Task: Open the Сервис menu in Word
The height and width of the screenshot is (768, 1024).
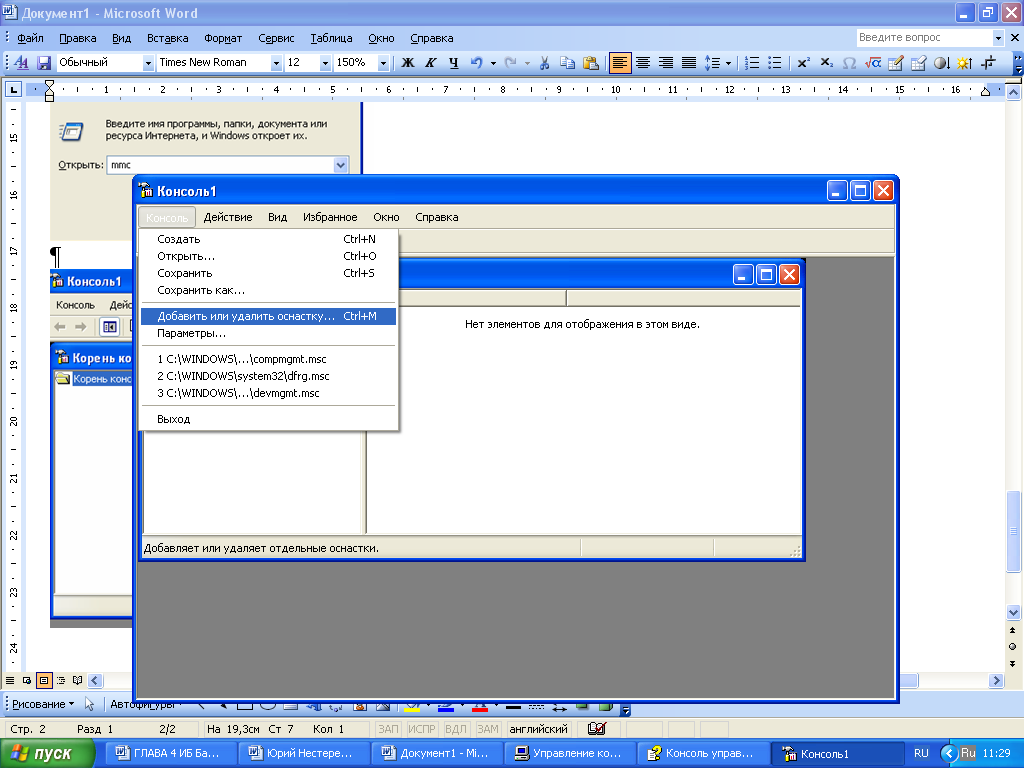Action: tap(276, 38)
